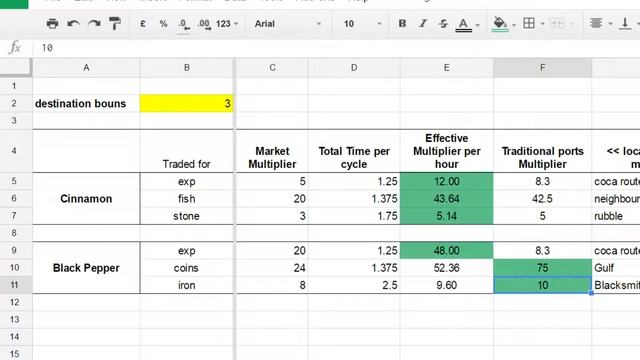Click the Print icon

coord(52,24)
